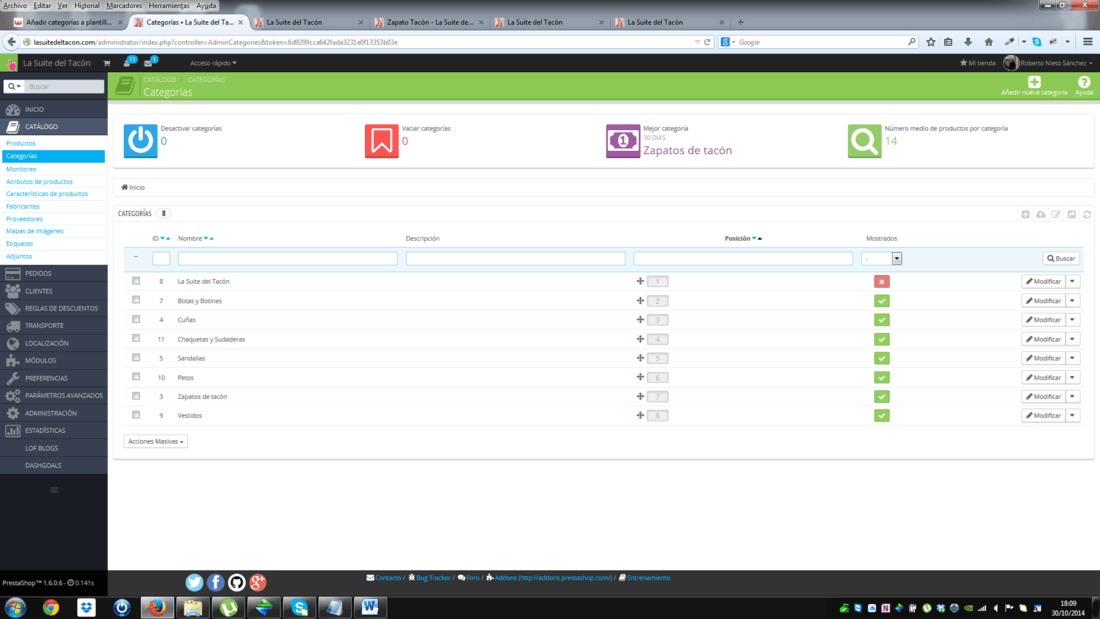
Task: Open Google Plus icon in footer
Action: coord(257,582)
